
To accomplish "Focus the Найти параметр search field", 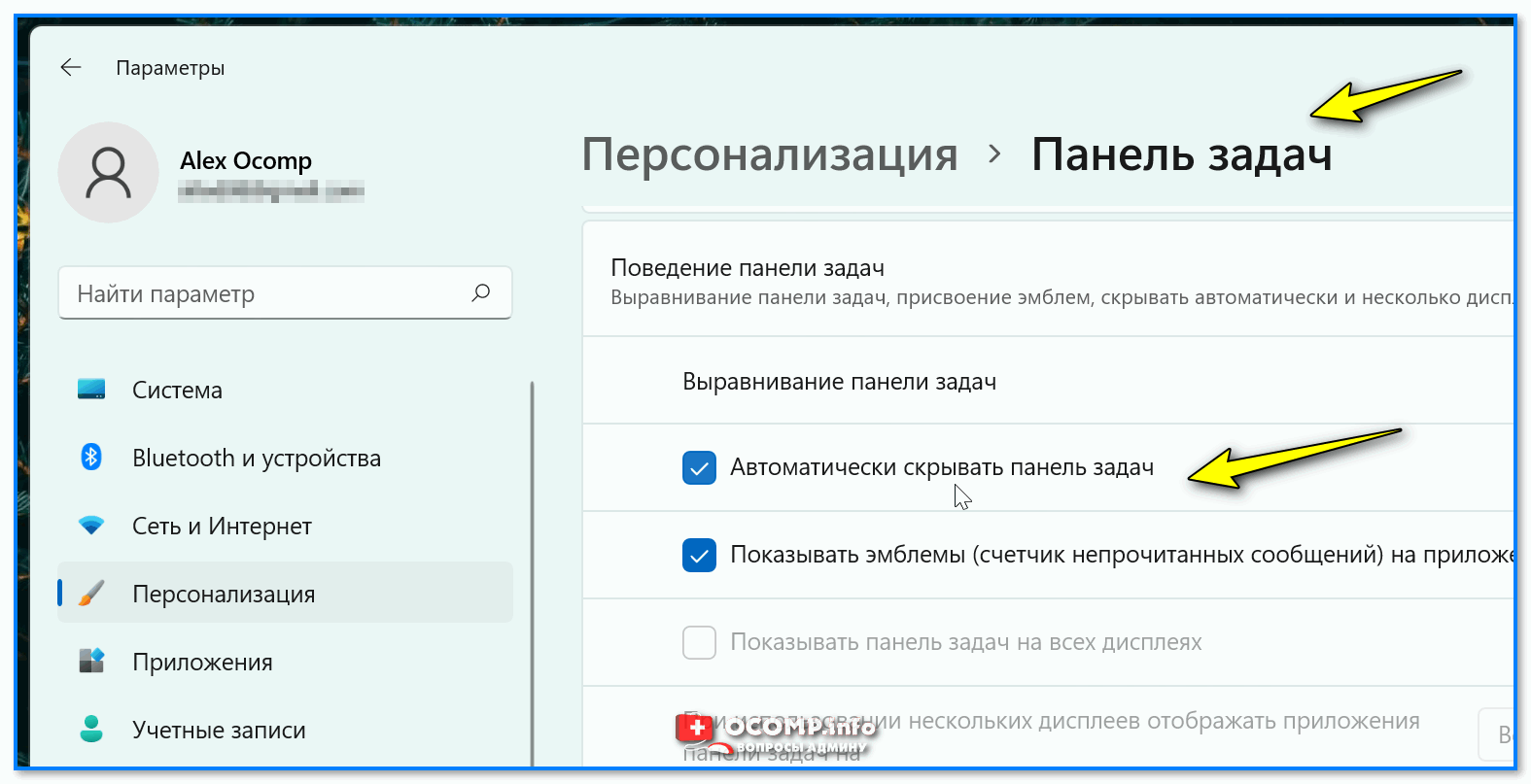I will (x=285, y=292).
